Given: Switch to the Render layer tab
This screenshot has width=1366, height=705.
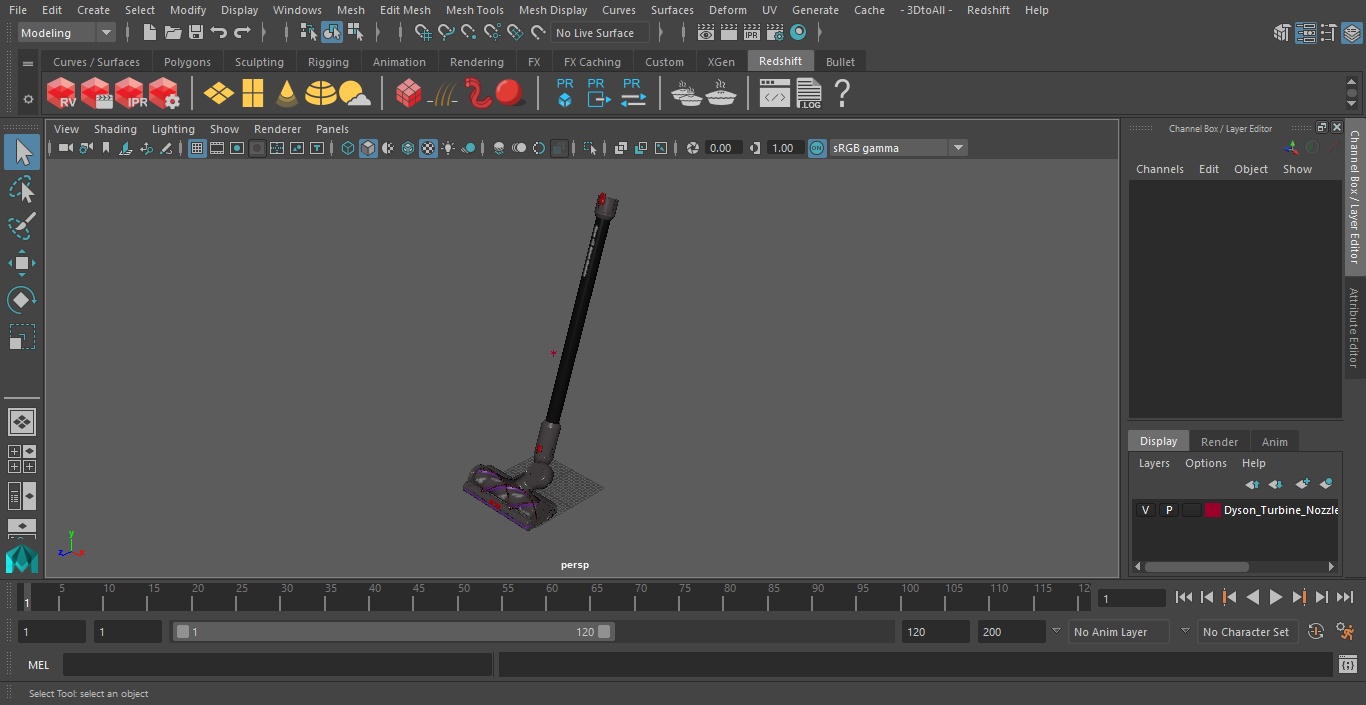Looking at the screenshot, I should (1219, 442).
